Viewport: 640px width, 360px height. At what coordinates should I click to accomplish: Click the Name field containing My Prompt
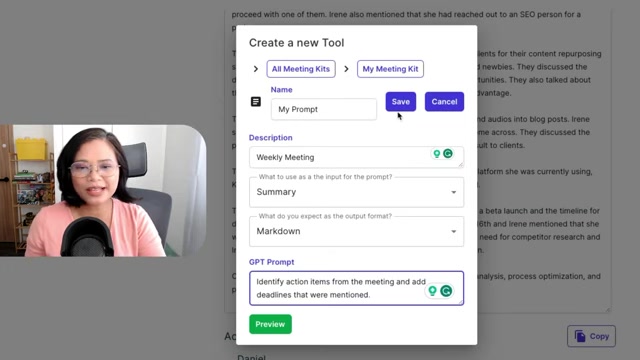click(324, 109)
